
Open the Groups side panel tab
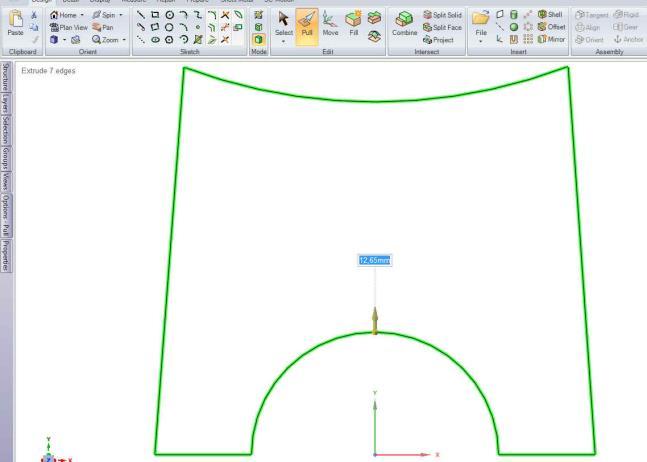click(x=5, y=158)
